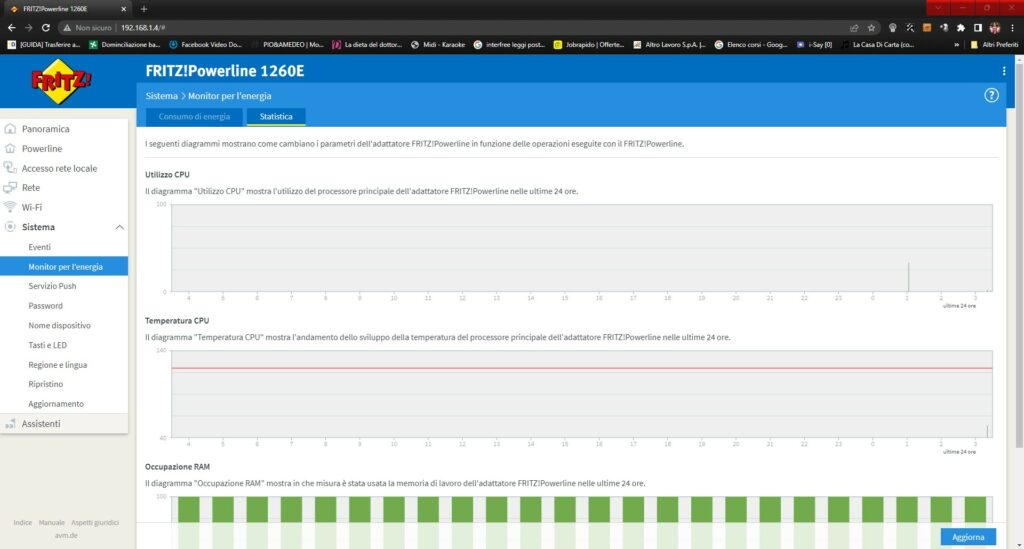Open Regione e lingua settings
Image resolution: width=1024 pixels, height=549 pixels.
pyautogui.click(x=57, y=364)
